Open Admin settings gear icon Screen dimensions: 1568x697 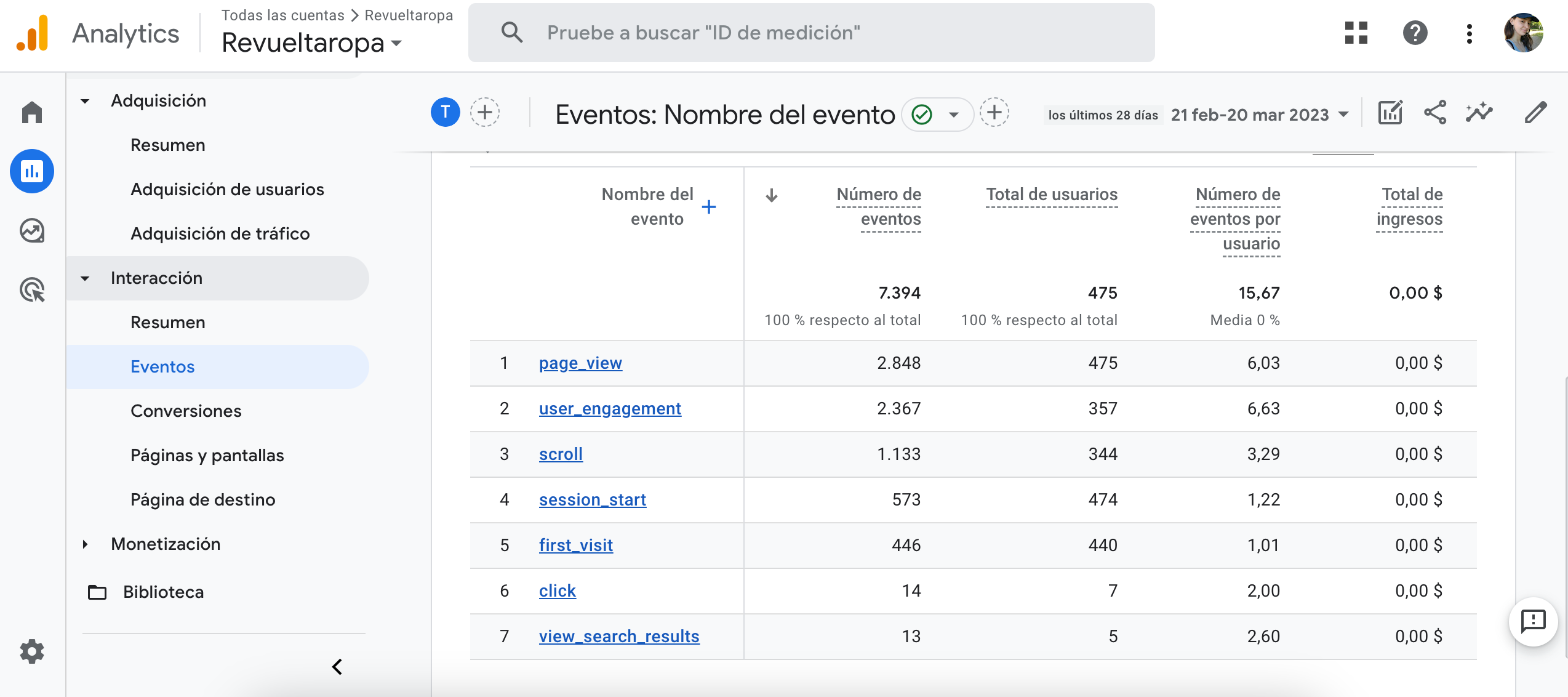coord(32,651)
